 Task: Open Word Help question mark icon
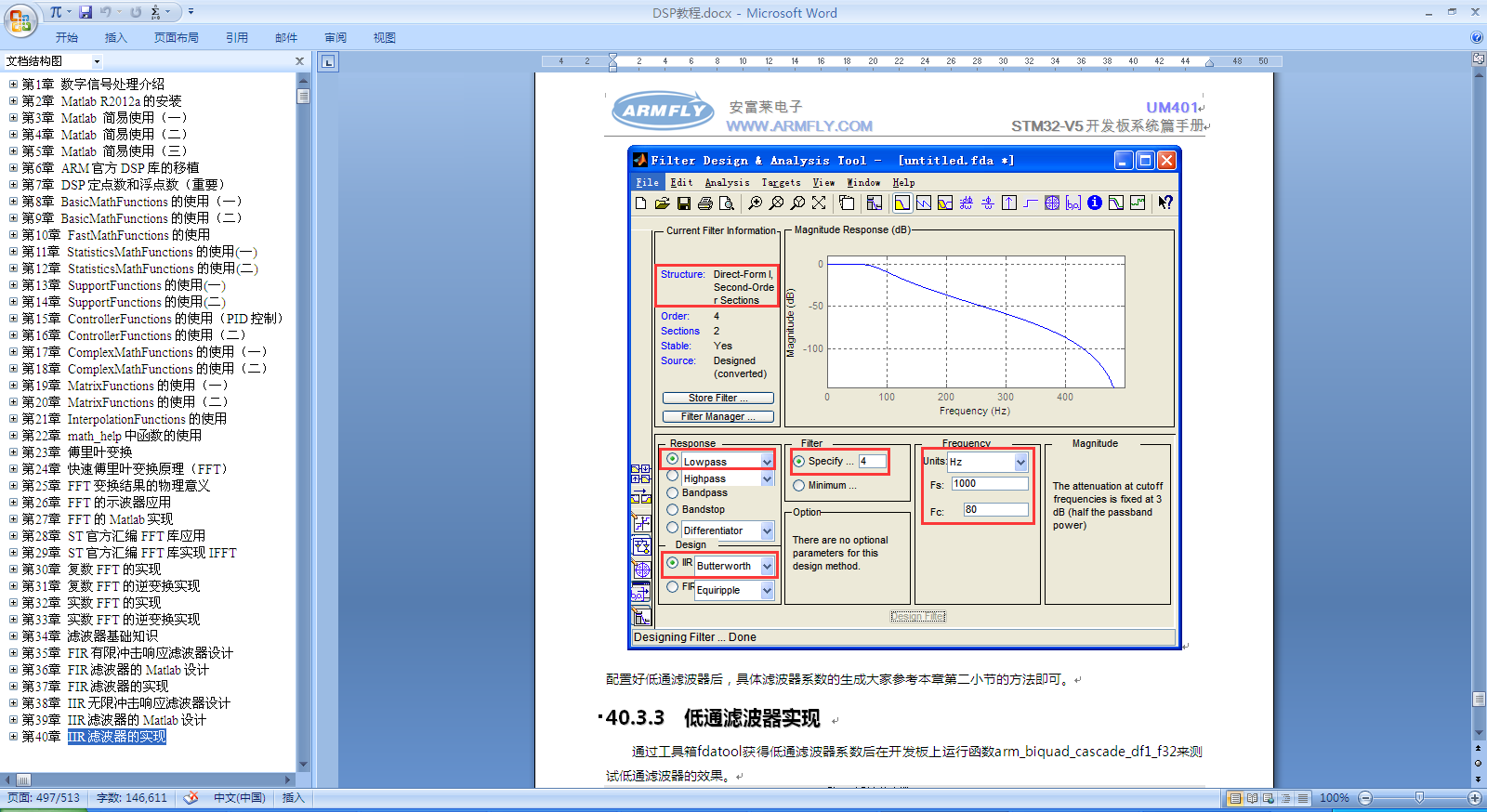pyautogui.click(x=1477, y=37)
